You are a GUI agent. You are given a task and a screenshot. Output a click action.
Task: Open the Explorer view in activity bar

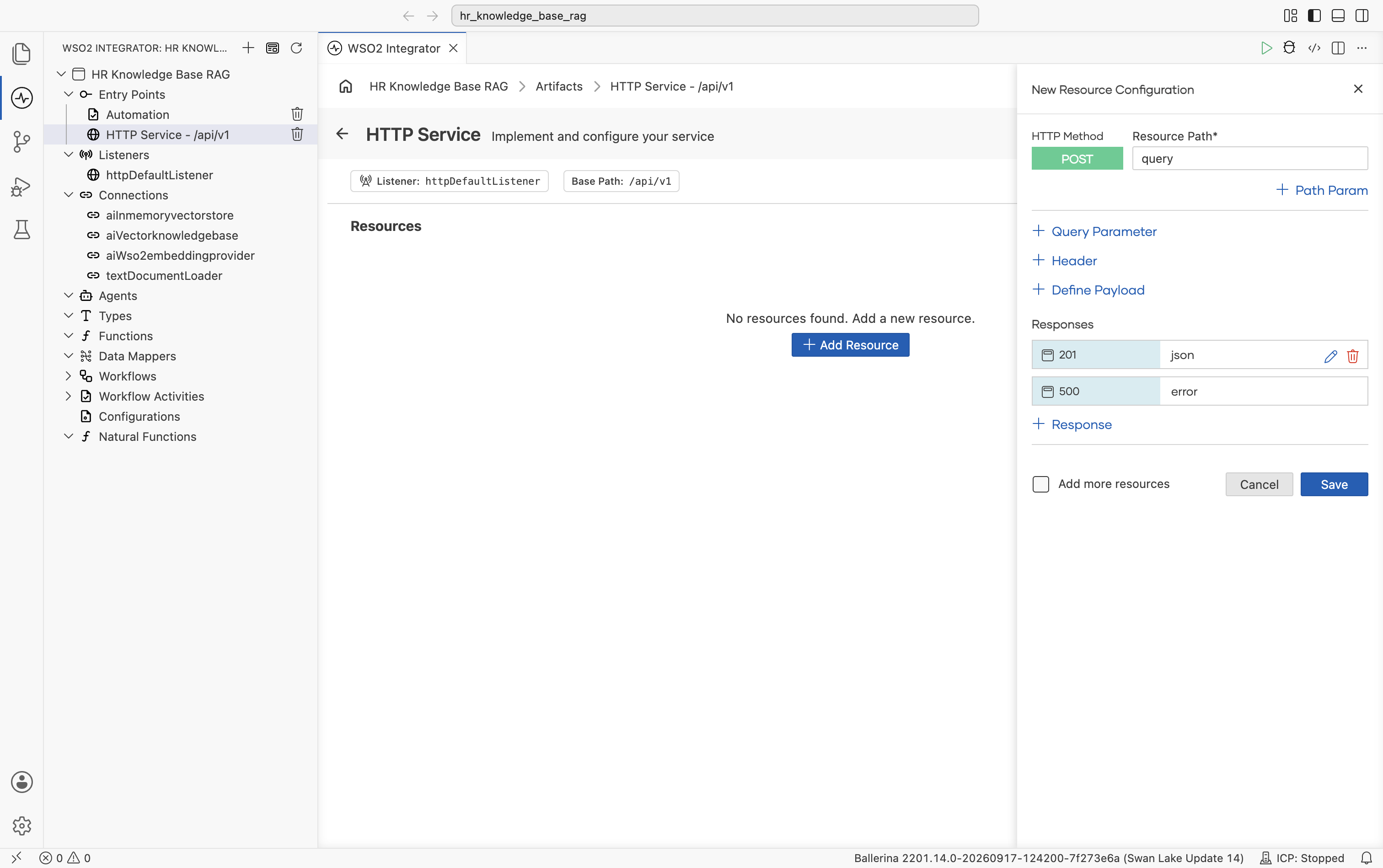tap(21, 54)
